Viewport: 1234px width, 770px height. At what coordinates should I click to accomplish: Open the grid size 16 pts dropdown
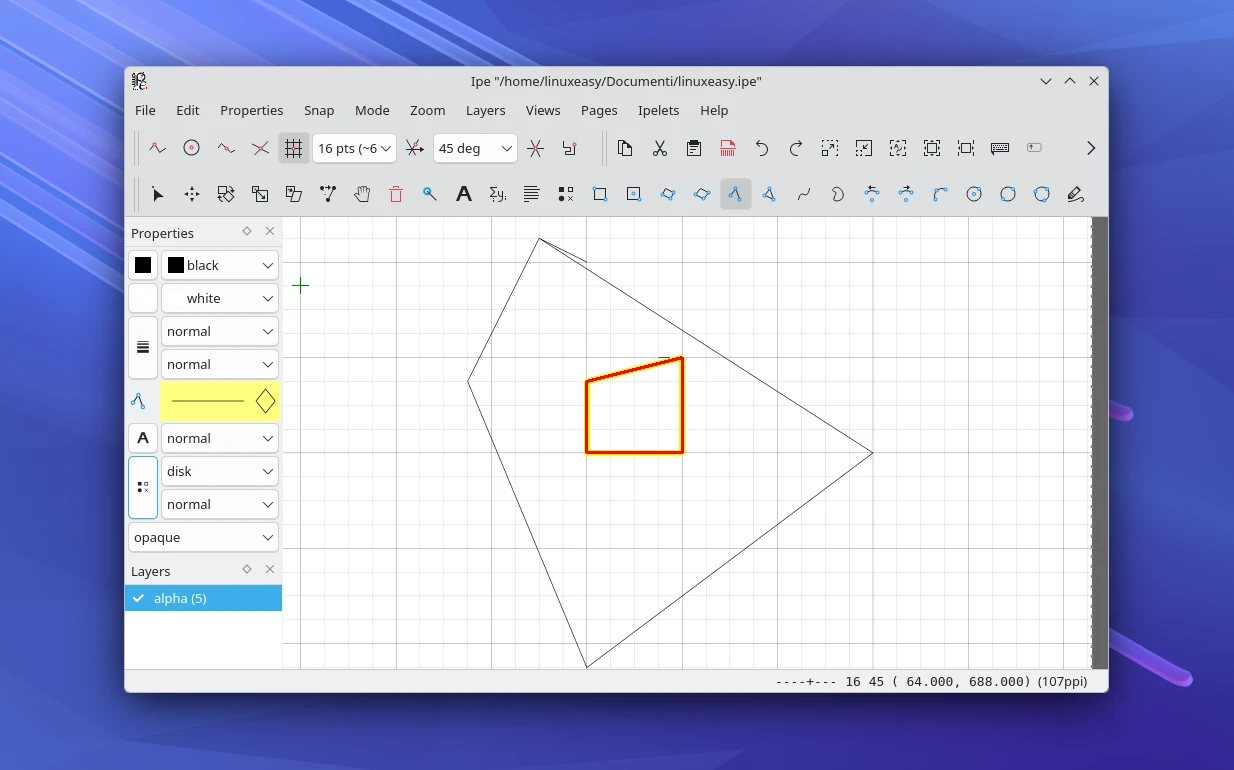click(354, 148)
